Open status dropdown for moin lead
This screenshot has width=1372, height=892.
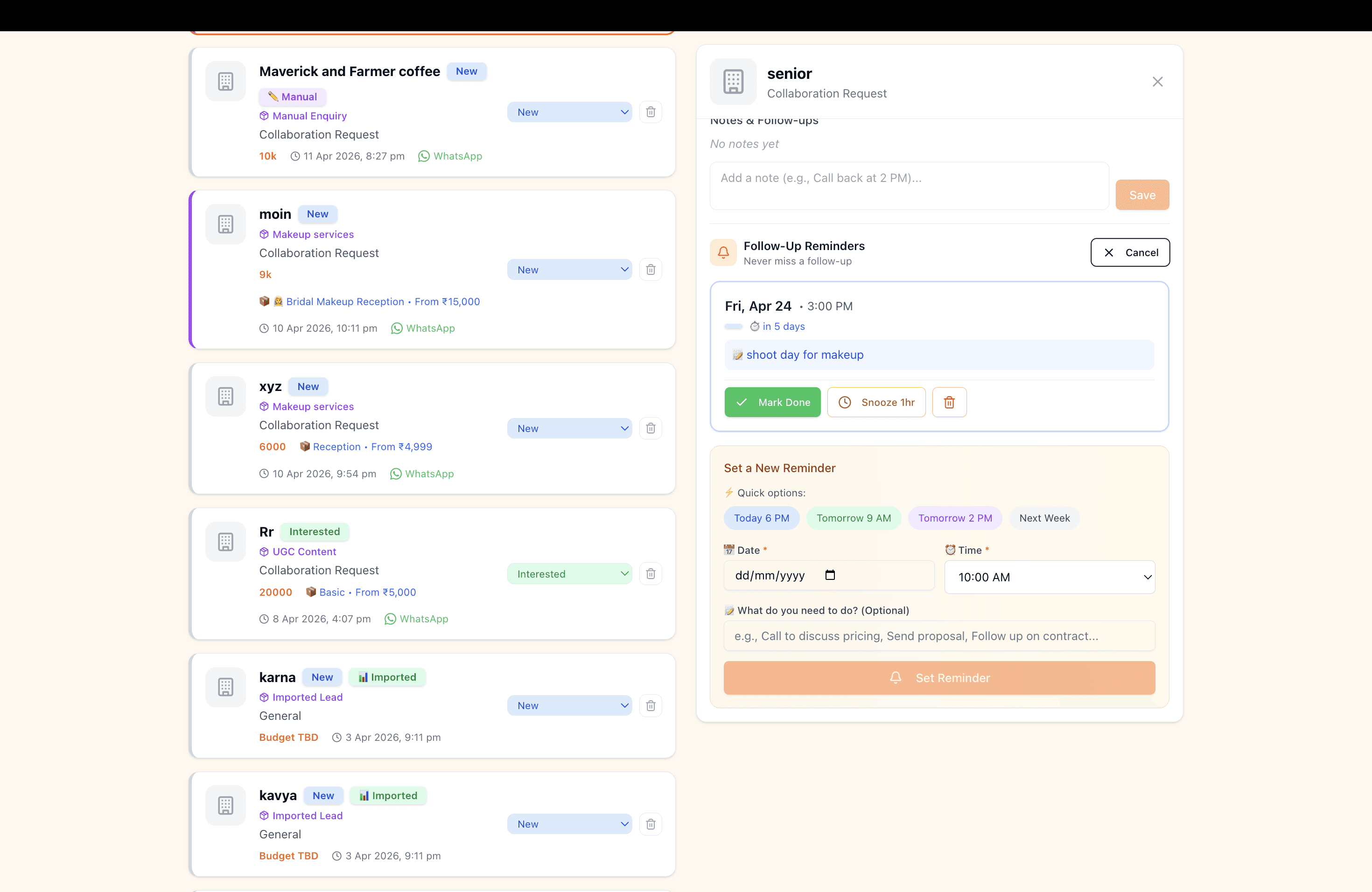tap(569, 270)
